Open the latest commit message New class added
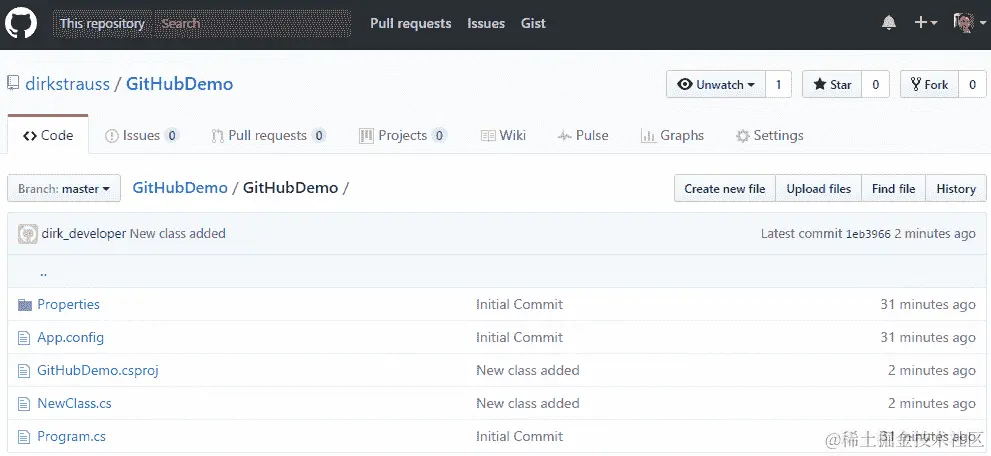This screenshot has width=991, height=456. [x=178, y=234]
